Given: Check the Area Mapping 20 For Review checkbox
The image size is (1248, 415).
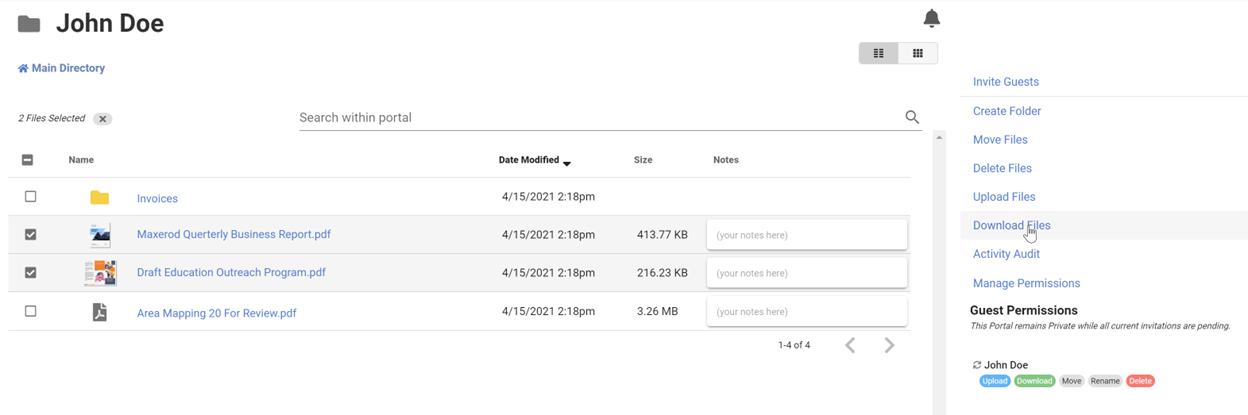Looking at the screenshot, I should coord(30,311).
